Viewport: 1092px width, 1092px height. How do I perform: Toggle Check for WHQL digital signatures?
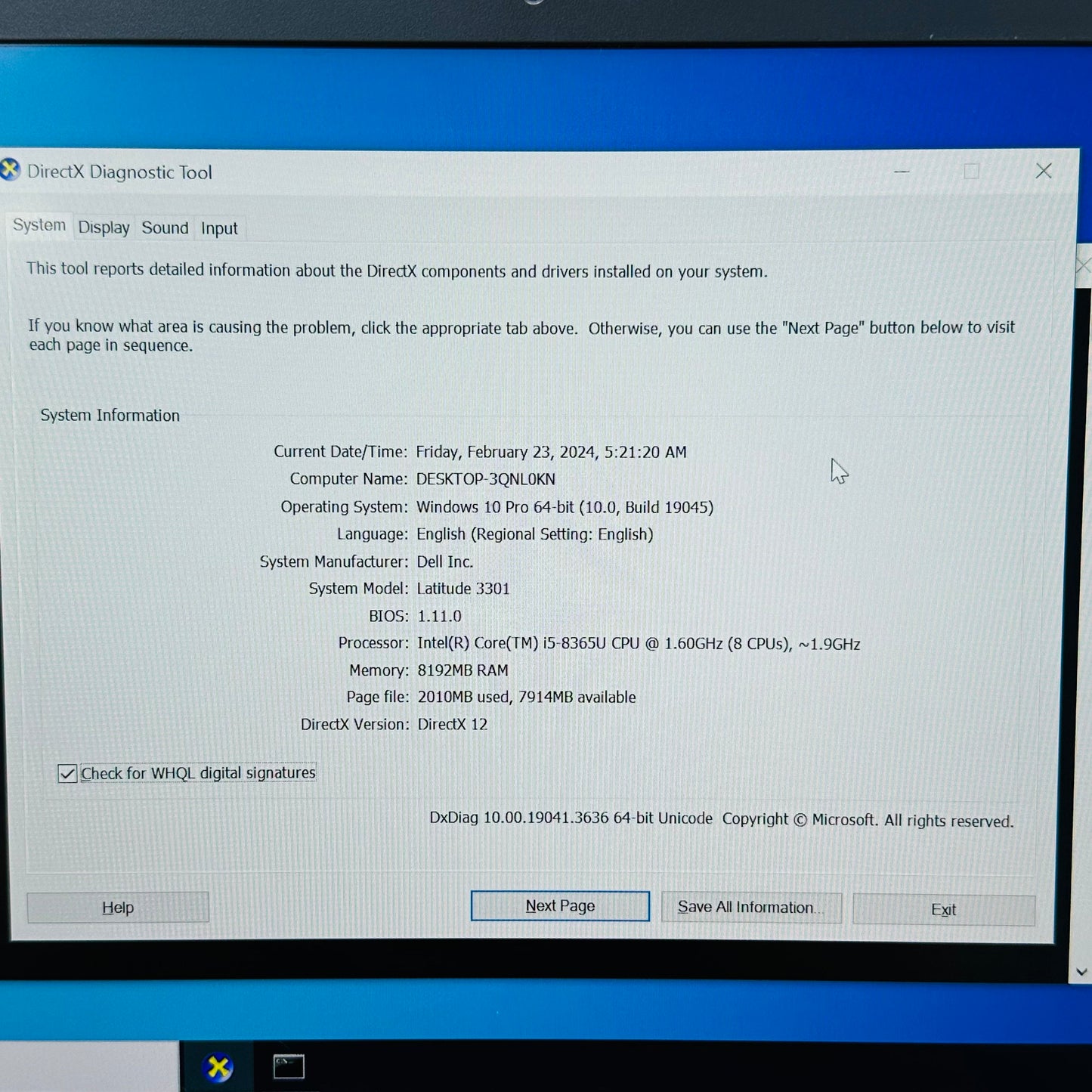tap(67, 772)
